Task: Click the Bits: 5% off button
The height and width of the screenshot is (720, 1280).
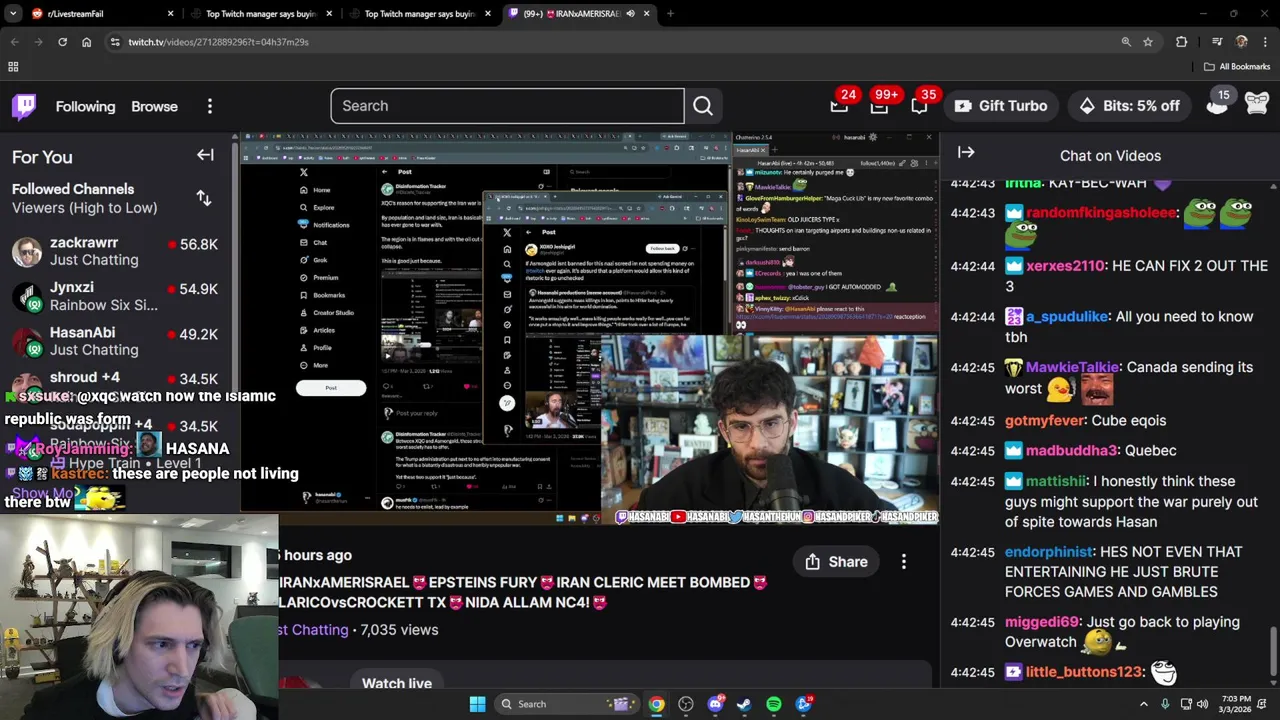Action: pyautogui.click(x=1129, y=106)
